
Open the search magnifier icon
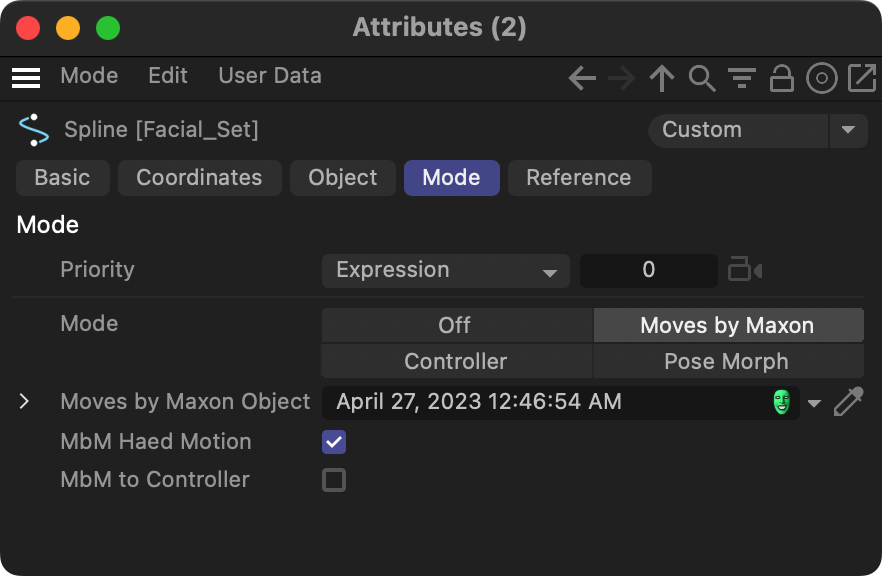(x=702, y=78)
